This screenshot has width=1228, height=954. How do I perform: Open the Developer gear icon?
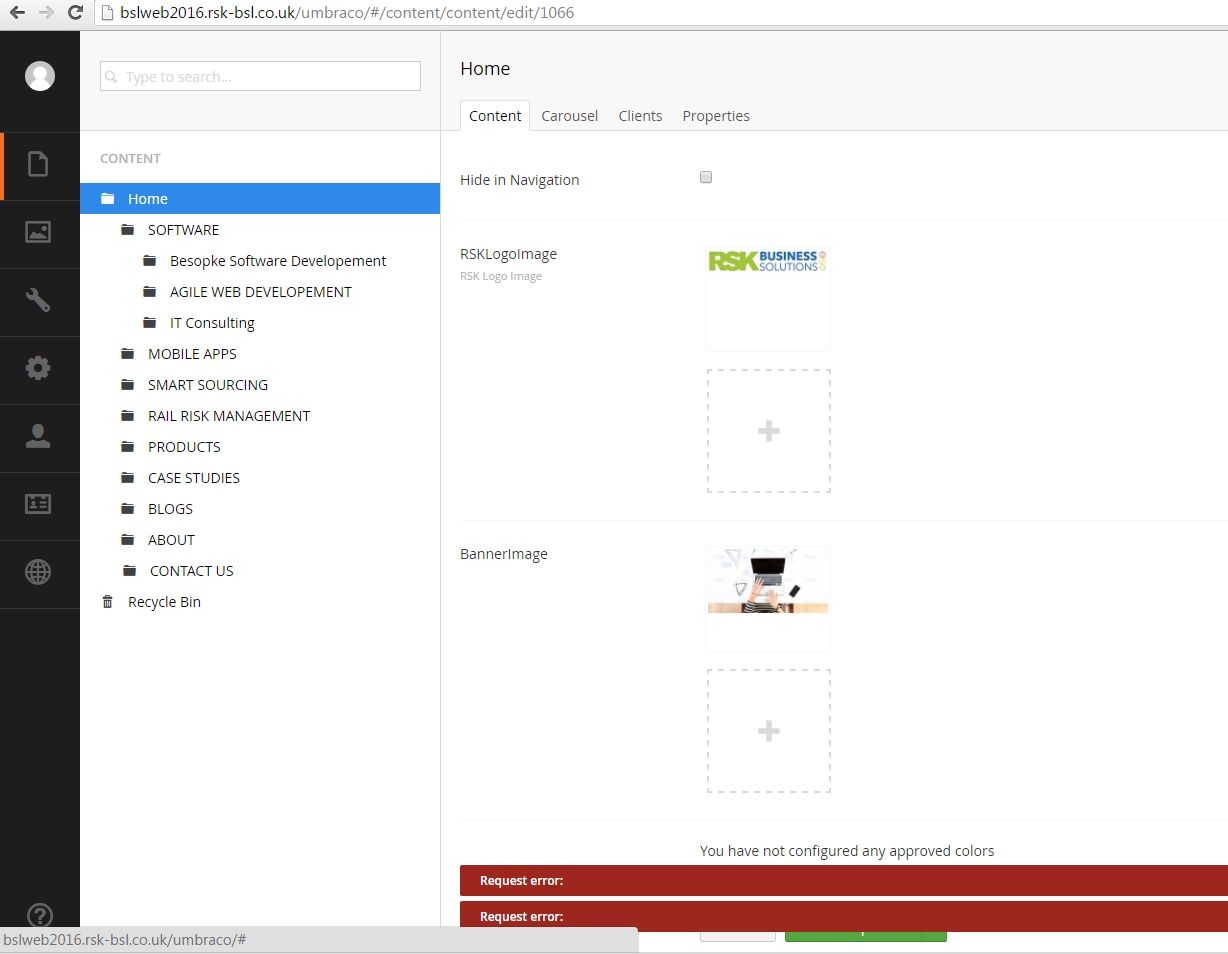tap(38, 368)
